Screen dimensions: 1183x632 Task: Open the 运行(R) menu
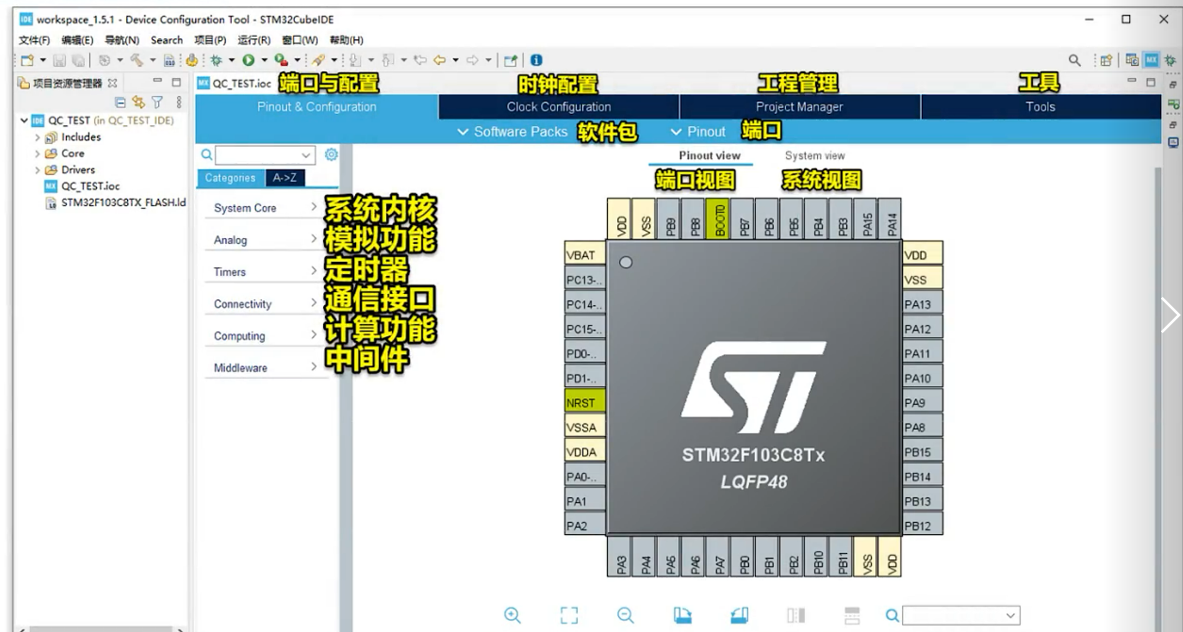click(254, 40)
